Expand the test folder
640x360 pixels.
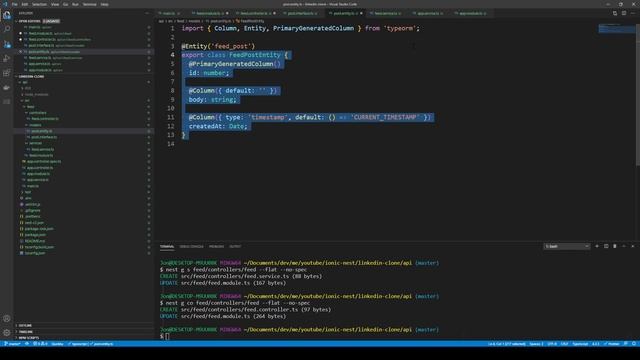tap(27, 192)
